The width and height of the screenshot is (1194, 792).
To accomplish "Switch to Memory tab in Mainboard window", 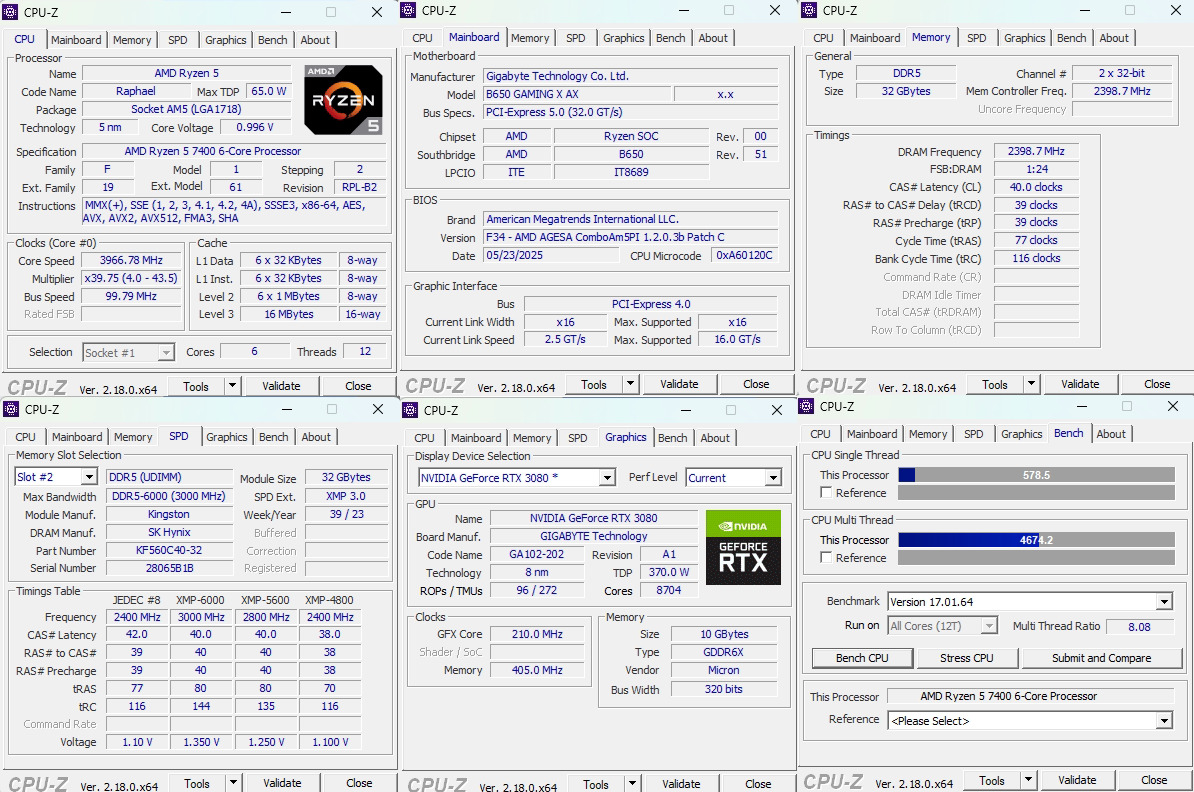I will tap(530, 38).
